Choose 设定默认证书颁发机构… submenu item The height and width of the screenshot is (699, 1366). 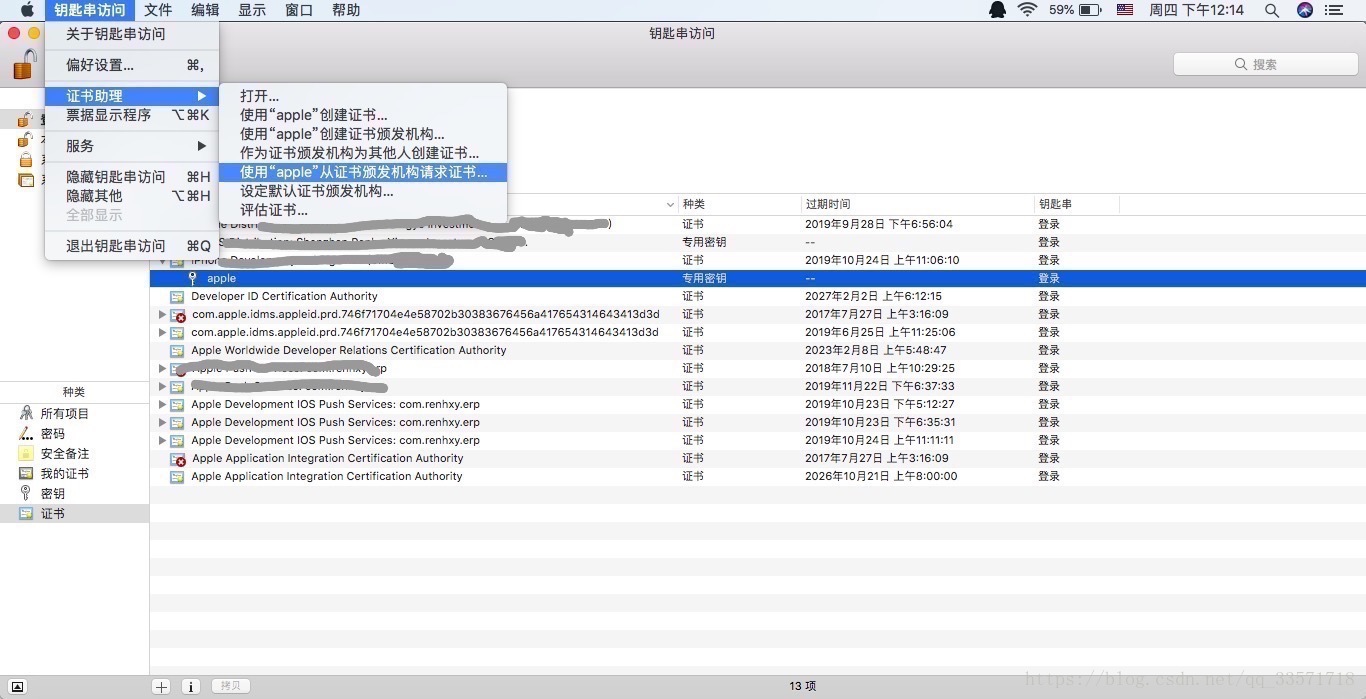363,191
